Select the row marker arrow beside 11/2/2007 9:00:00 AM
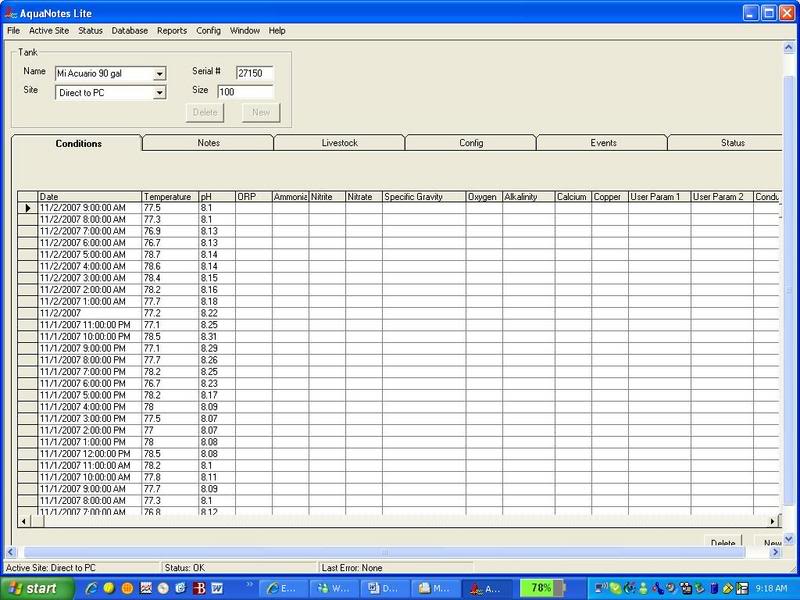The width and height of the screenshot is (800, 600). coord(28,208)
